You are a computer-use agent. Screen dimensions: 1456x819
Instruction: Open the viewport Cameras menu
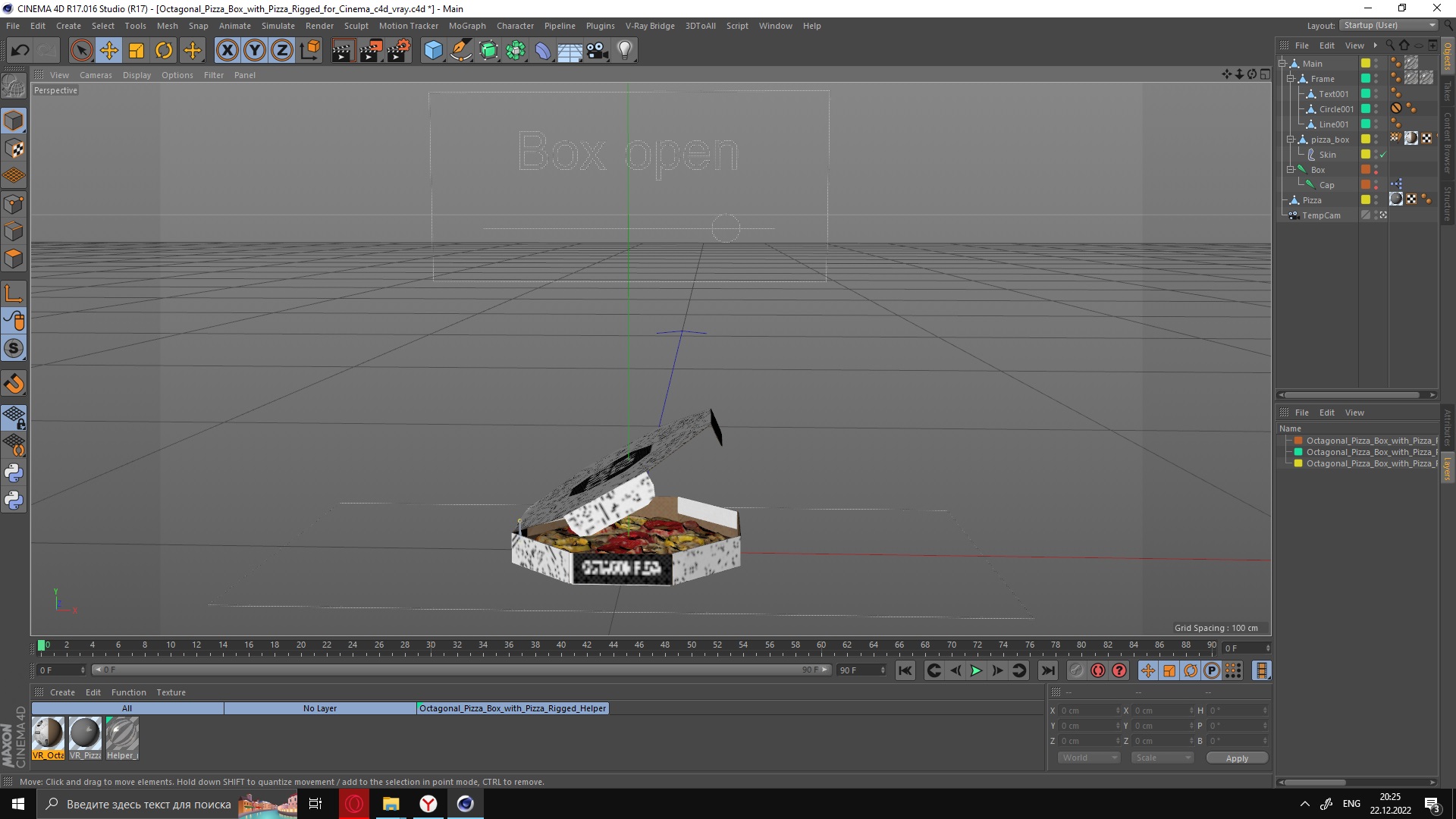coord(96,75)
